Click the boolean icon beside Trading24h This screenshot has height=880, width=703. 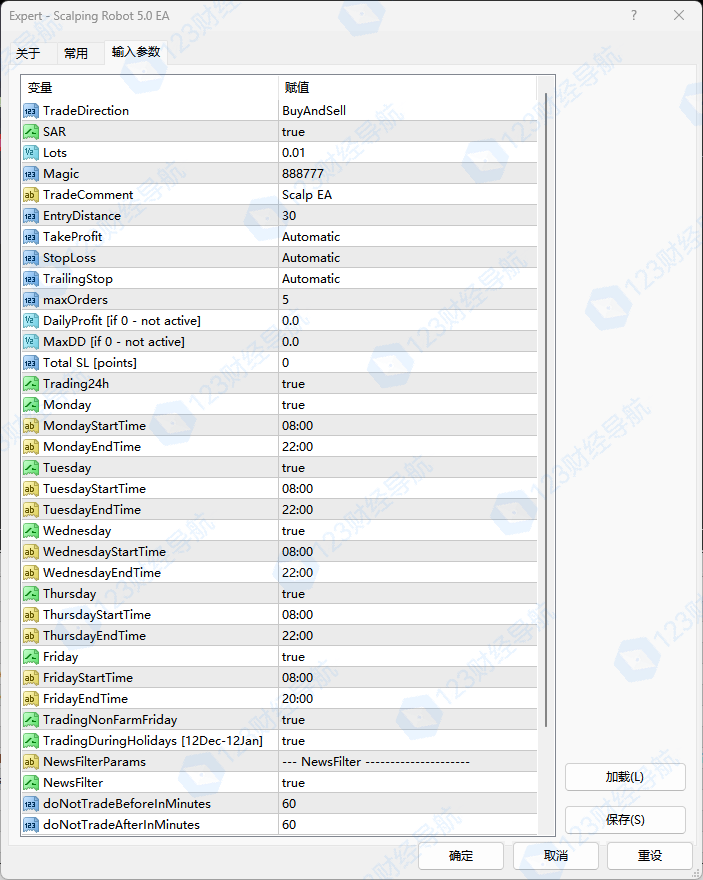point(31,384)
